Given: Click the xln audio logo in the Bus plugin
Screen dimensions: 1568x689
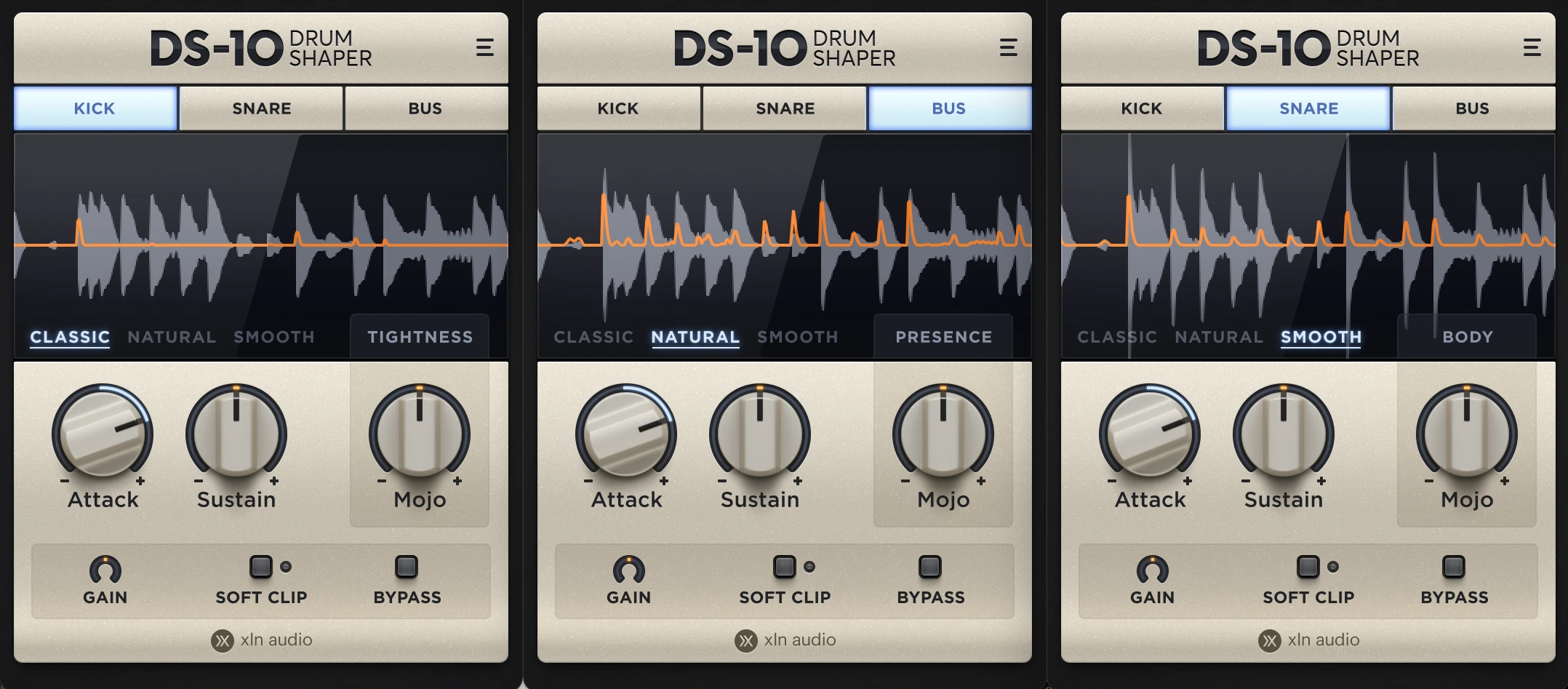Looking at the screenshot, I should 785,640.
